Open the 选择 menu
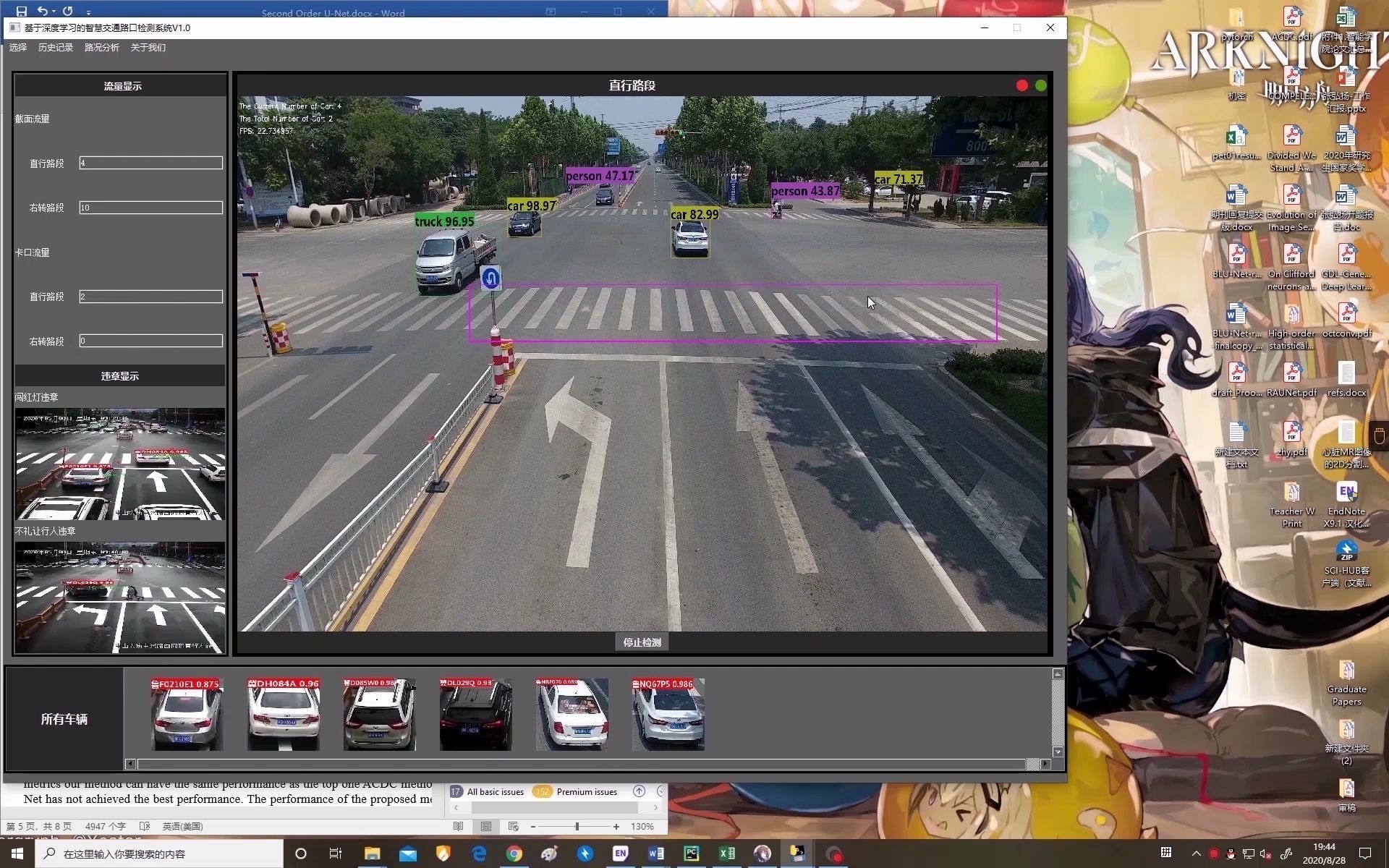This screenshot has width=1389, height=868. click(18, 48)
